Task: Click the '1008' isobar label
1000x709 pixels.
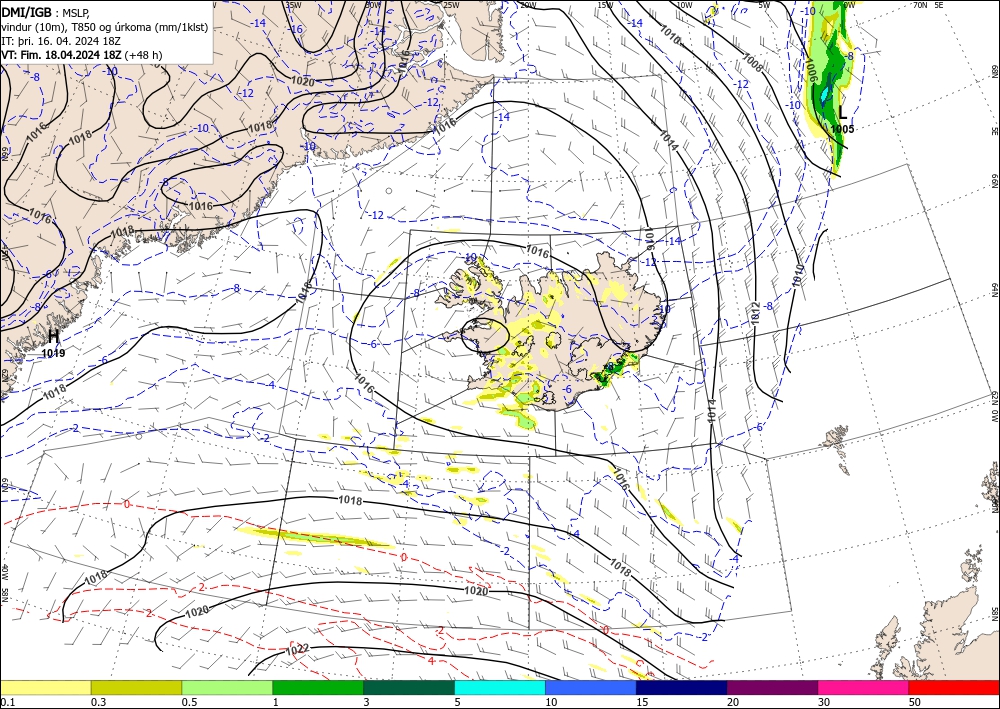Action: [753, 63]
